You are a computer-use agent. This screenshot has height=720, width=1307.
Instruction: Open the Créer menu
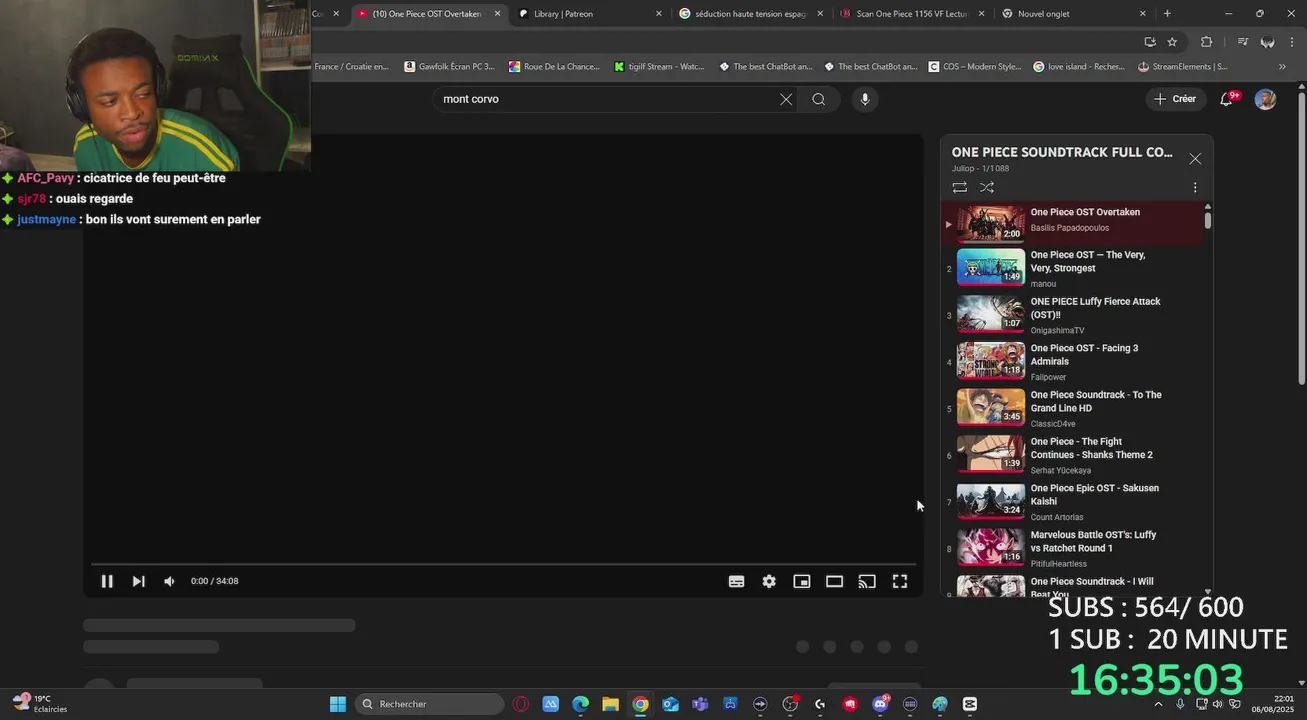(x=1175, y=99)
